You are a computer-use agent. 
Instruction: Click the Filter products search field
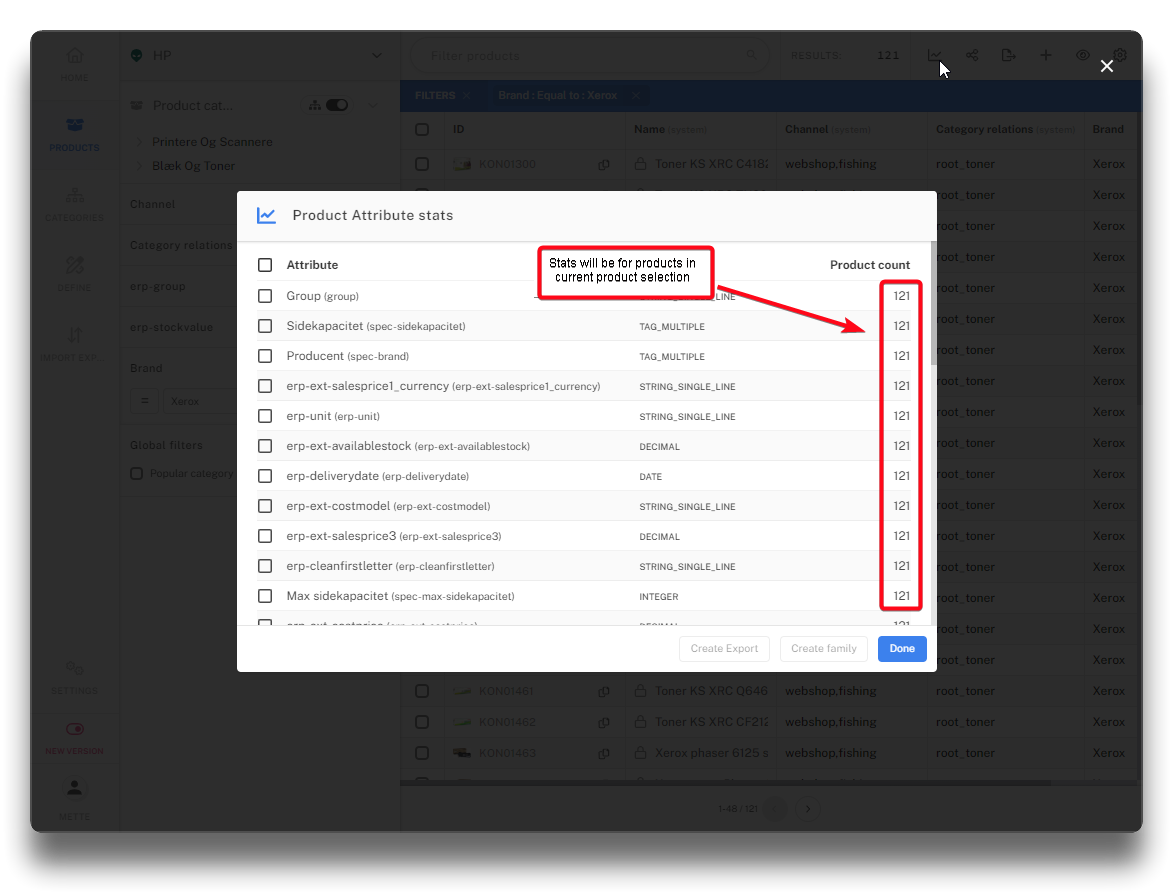pos(590,56)
